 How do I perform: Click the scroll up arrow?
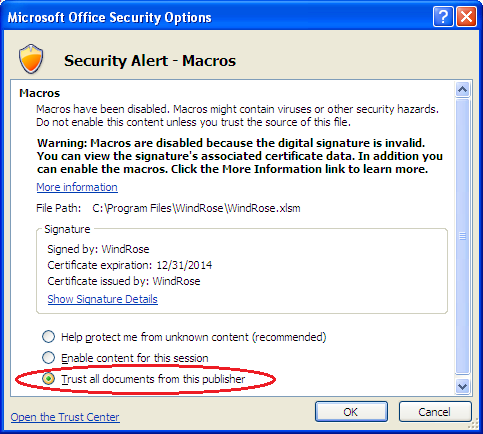[462, 89]
